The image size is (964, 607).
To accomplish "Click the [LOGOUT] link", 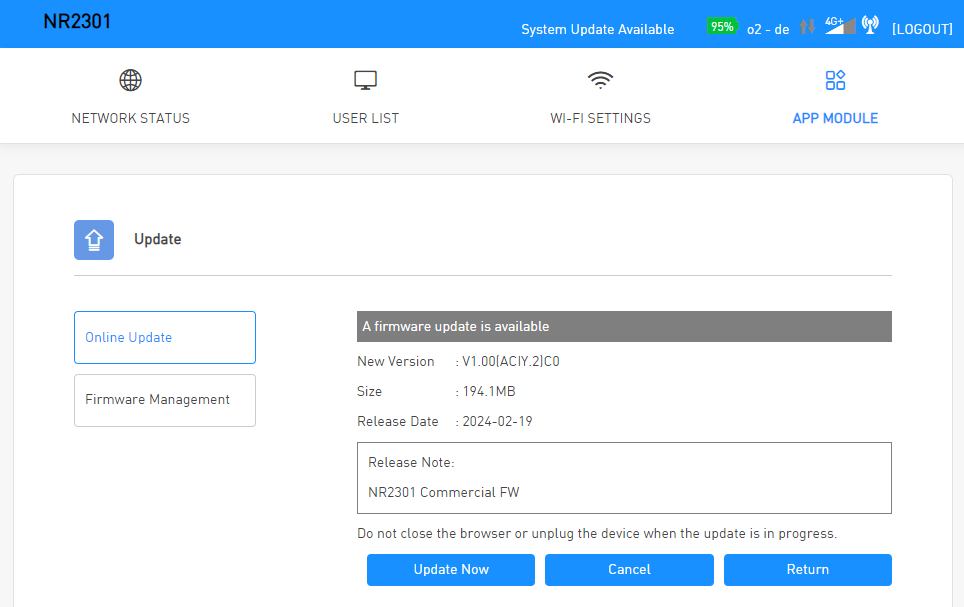I will (x=922, y=29).
